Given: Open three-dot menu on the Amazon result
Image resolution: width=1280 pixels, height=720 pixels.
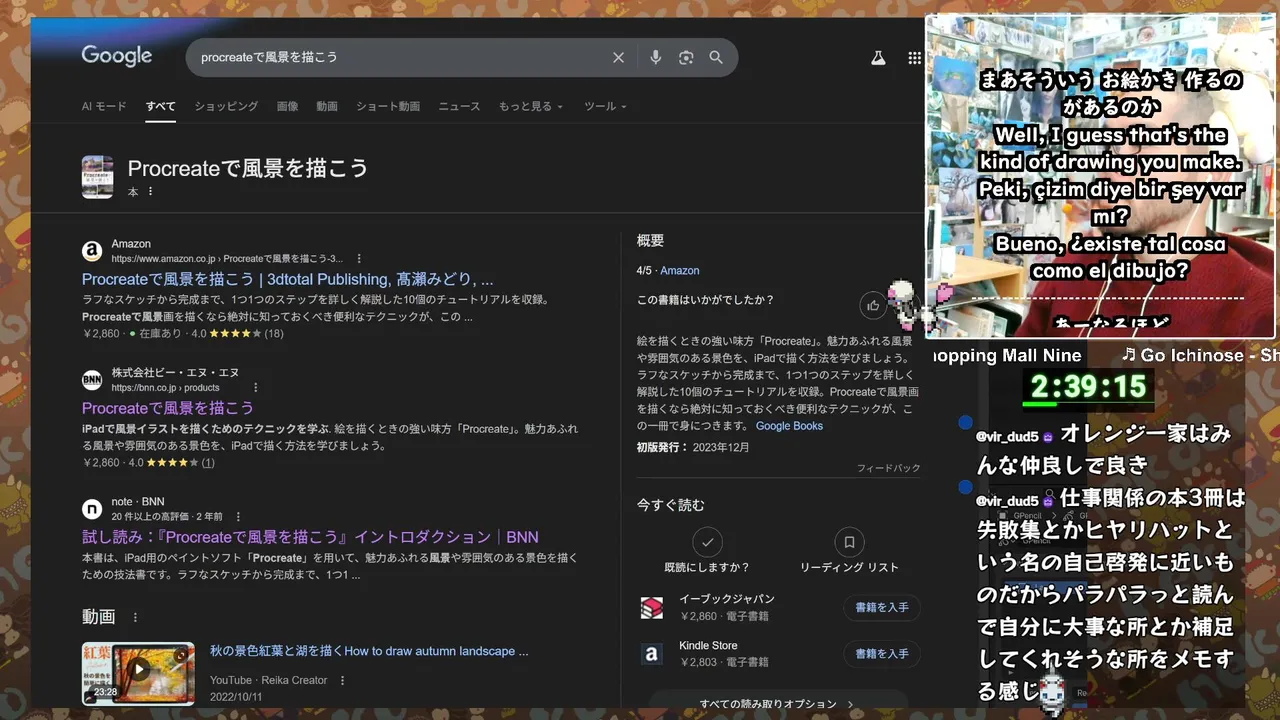Looking at the screenshot, I should [x=359, y=258].
